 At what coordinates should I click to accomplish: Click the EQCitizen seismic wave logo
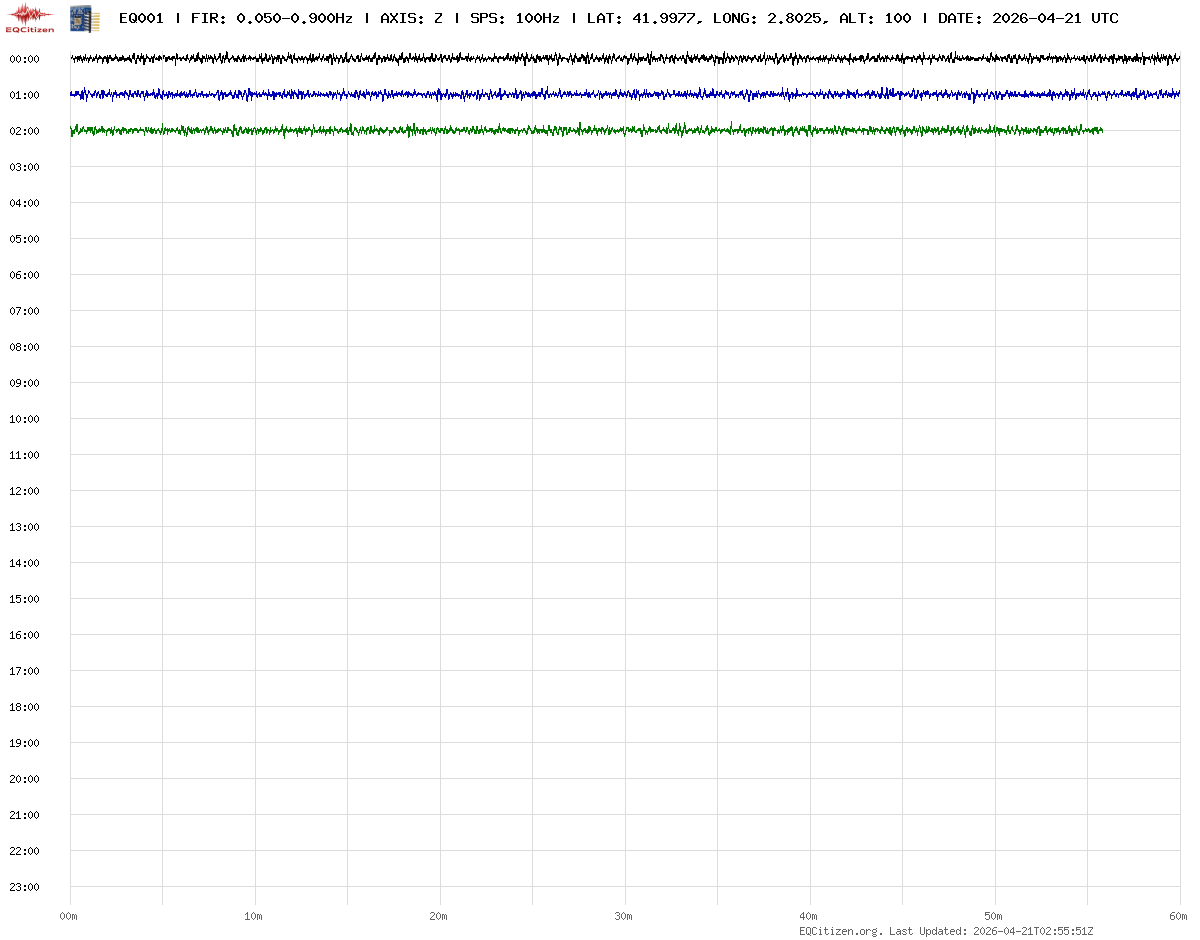30,16
